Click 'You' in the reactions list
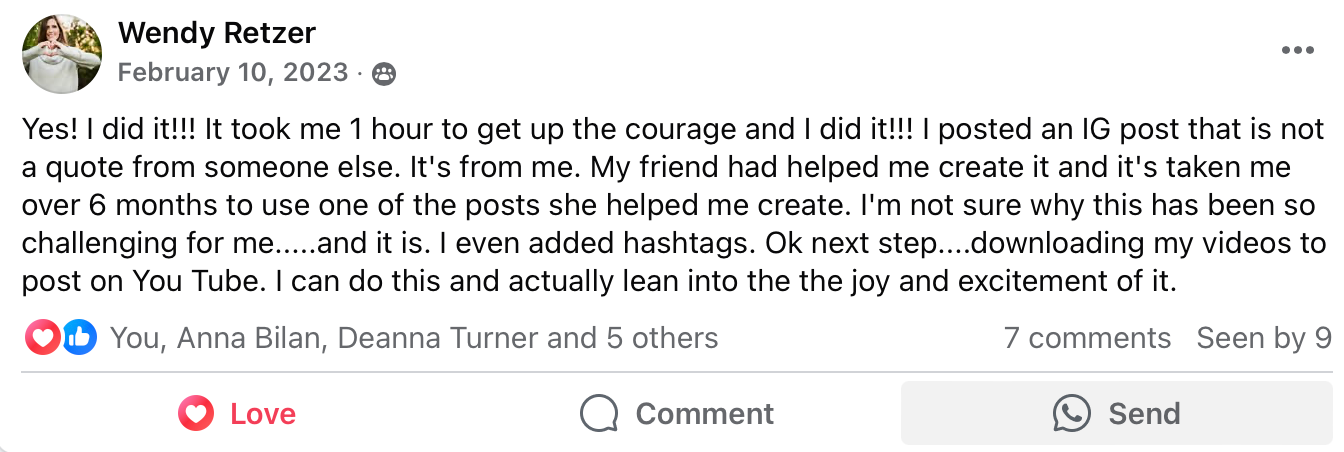1344x452 pixels. [134, 338]
